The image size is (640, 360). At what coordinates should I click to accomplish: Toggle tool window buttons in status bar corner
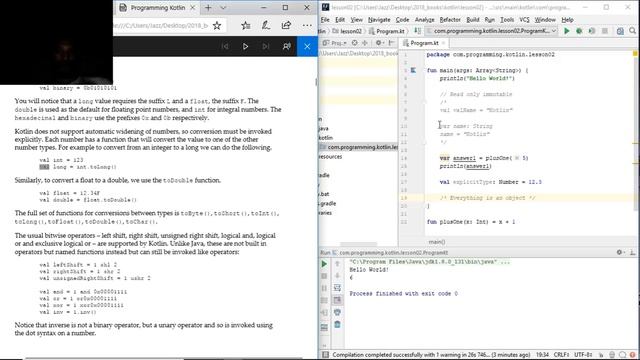click(325, 355)
